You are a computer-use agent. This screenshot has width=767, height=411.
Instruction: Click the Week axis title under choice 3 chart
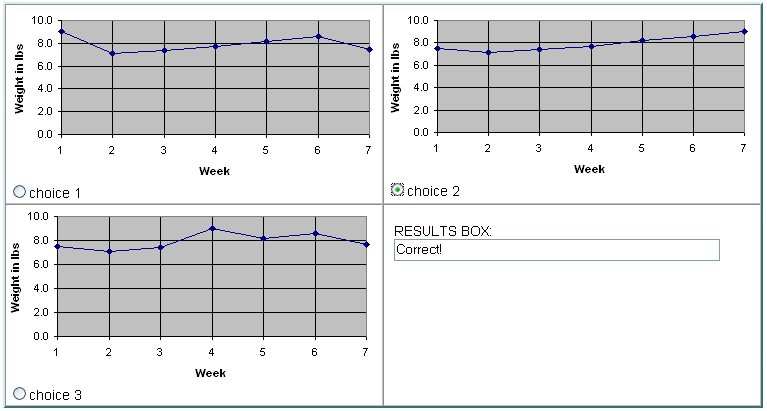click(210, 373)
